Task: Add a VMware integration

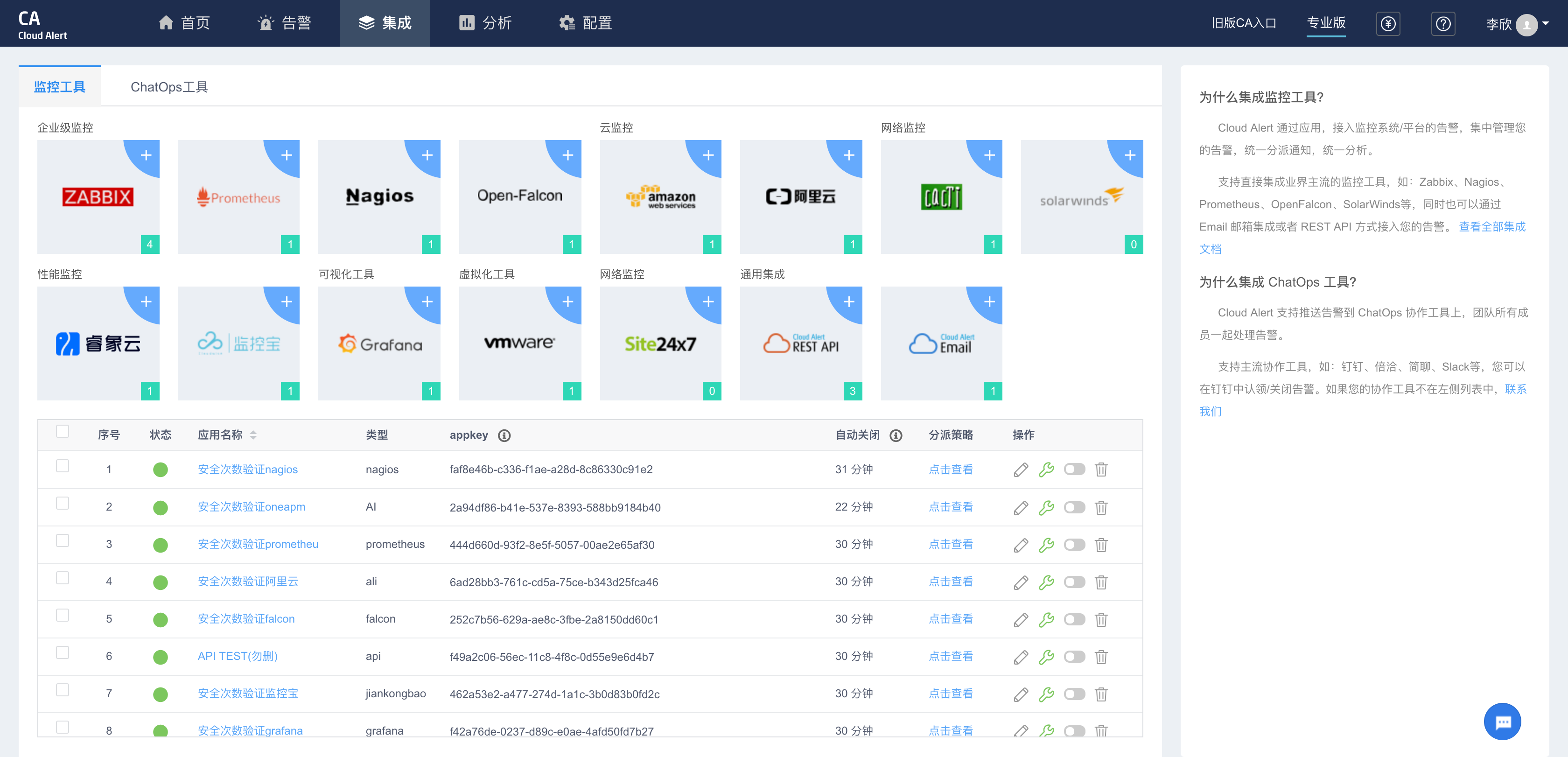Action: (x=568, y=302)
